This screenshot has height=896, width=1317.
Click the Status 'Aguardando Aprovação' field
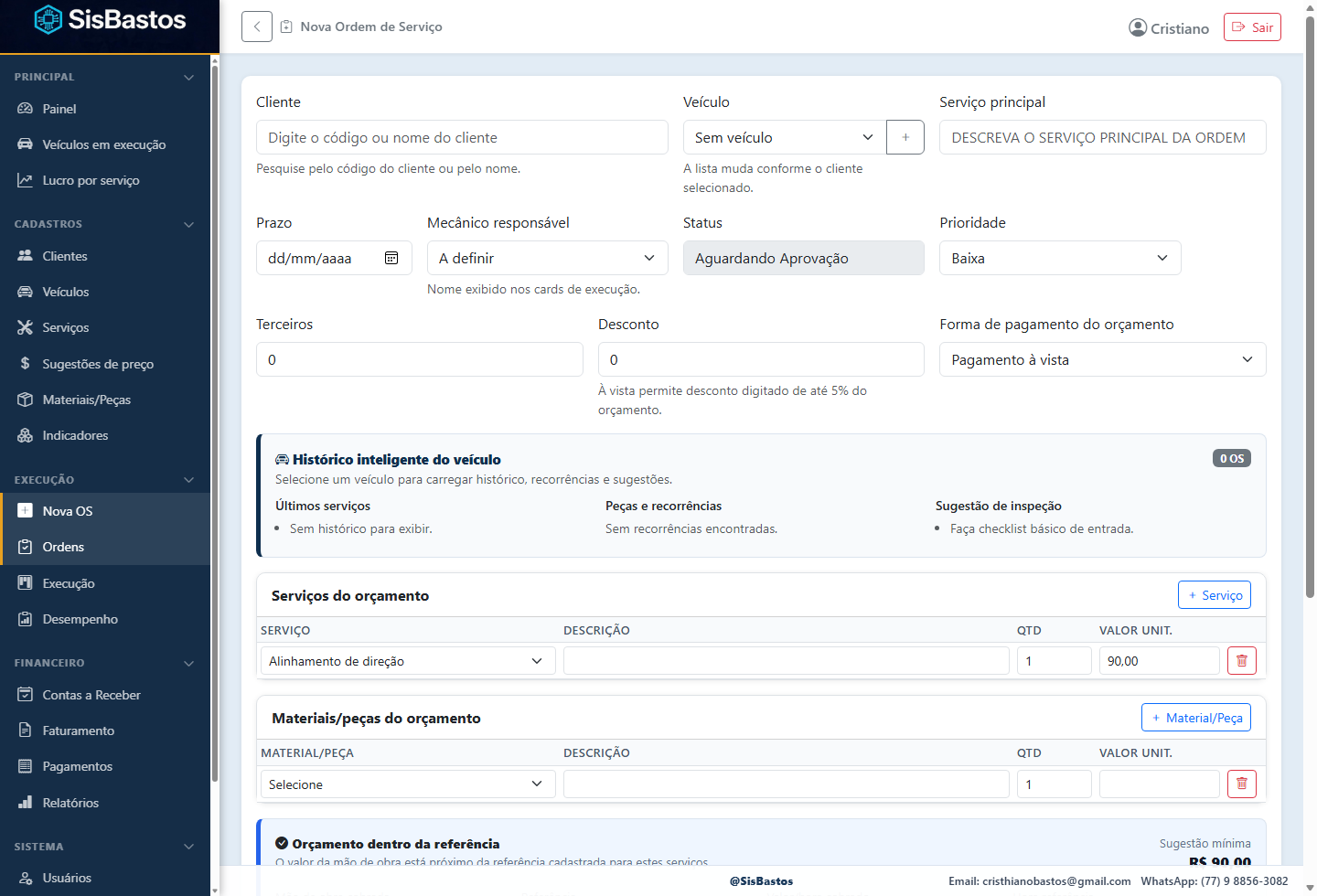pos(803,258)
